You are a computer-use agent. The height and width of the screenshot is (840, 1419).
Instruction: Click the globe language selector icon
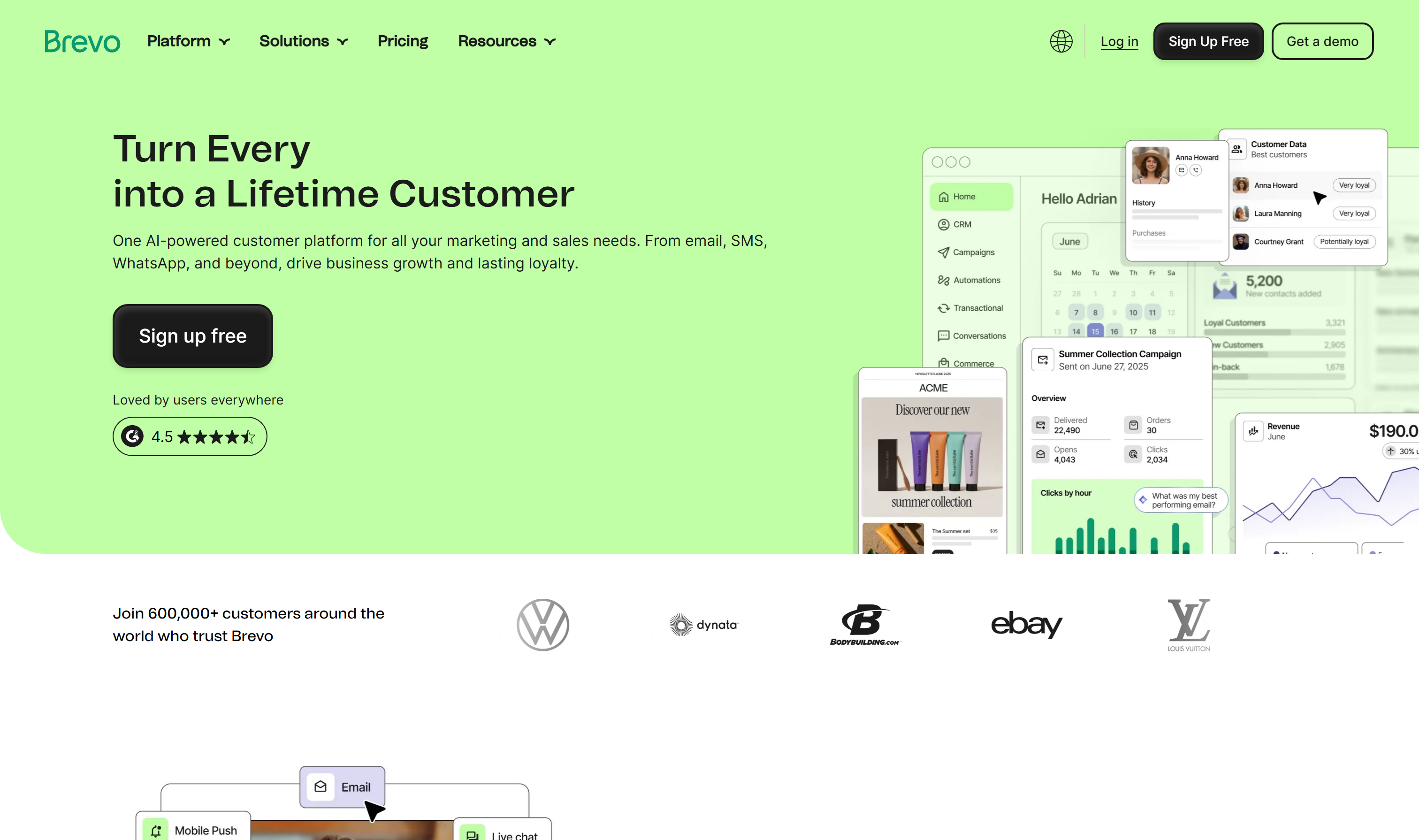(1060, 41)
